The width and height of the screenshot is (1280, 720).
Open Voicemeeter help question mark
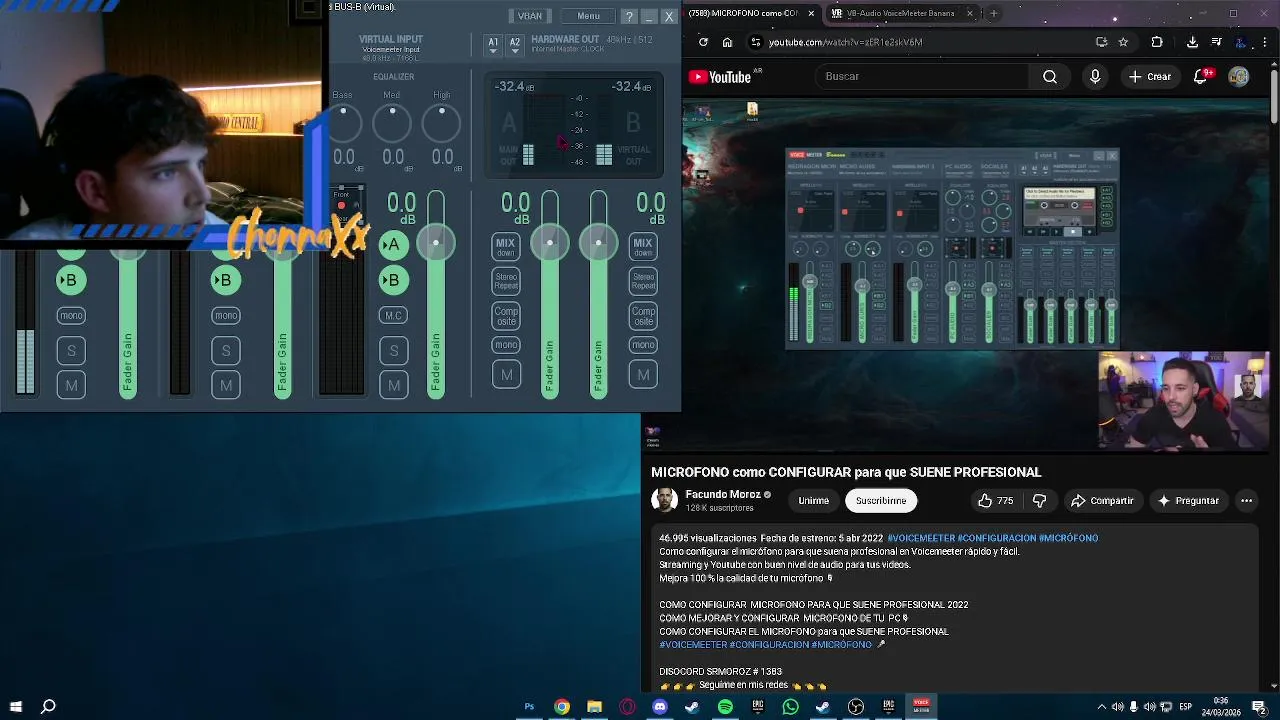628,16
